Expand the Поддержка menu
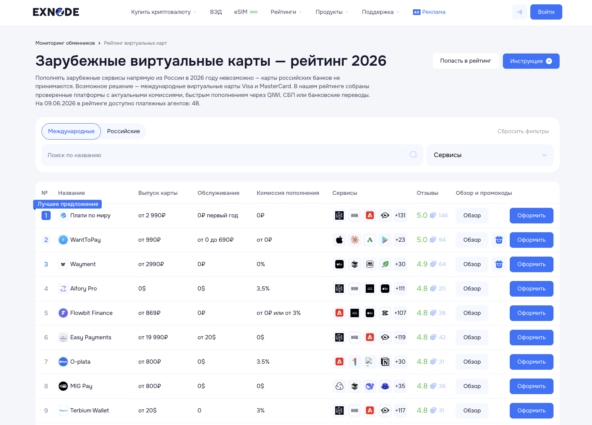Screen dimensions: 592x425 (x=381, y=12)
